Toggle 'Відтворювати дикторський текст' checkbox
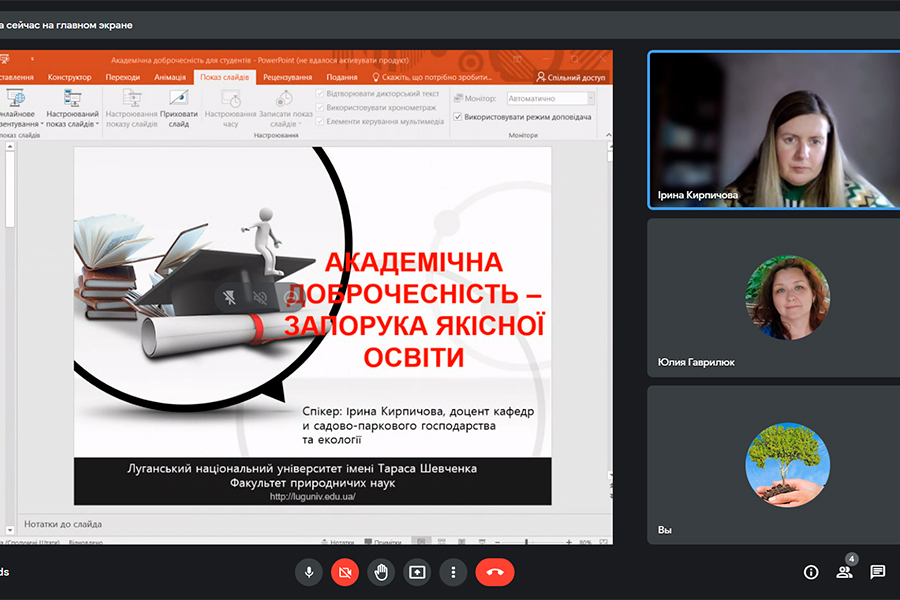This screenshot has height=600, width=900. point(320,93)
